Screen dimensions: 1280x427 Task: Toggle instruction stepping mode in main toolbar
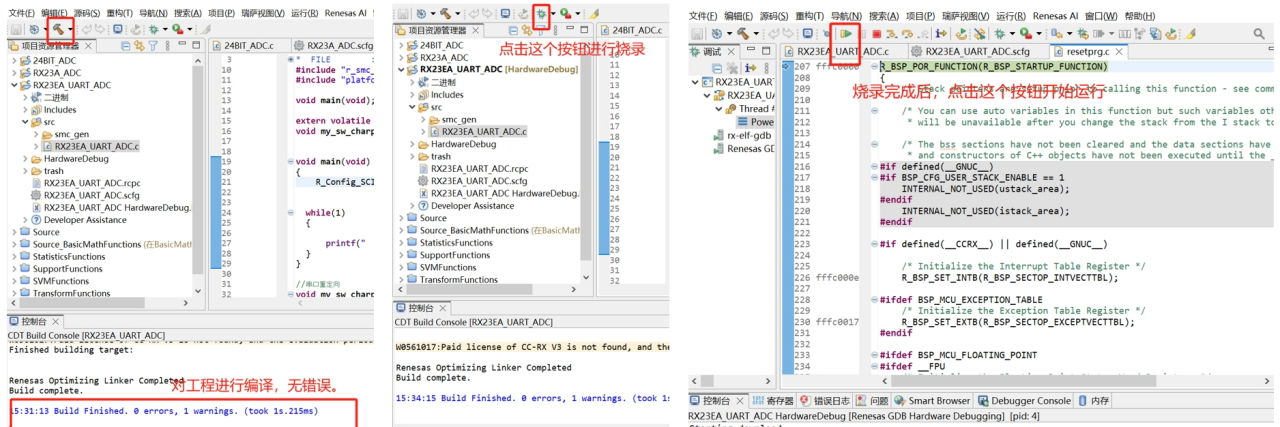point(940,34)
